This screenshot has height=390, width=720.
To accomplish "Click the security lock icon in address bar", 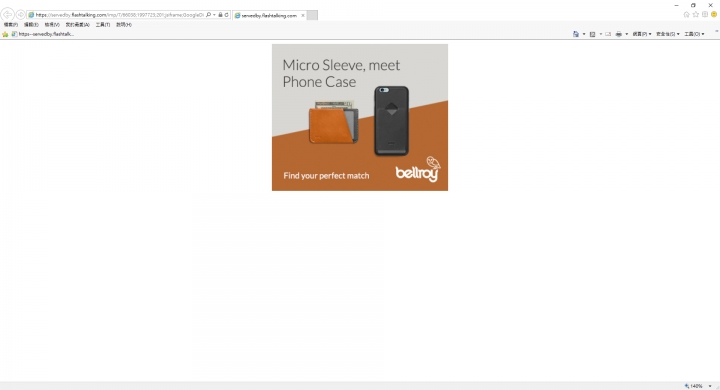I will [220, 15].
